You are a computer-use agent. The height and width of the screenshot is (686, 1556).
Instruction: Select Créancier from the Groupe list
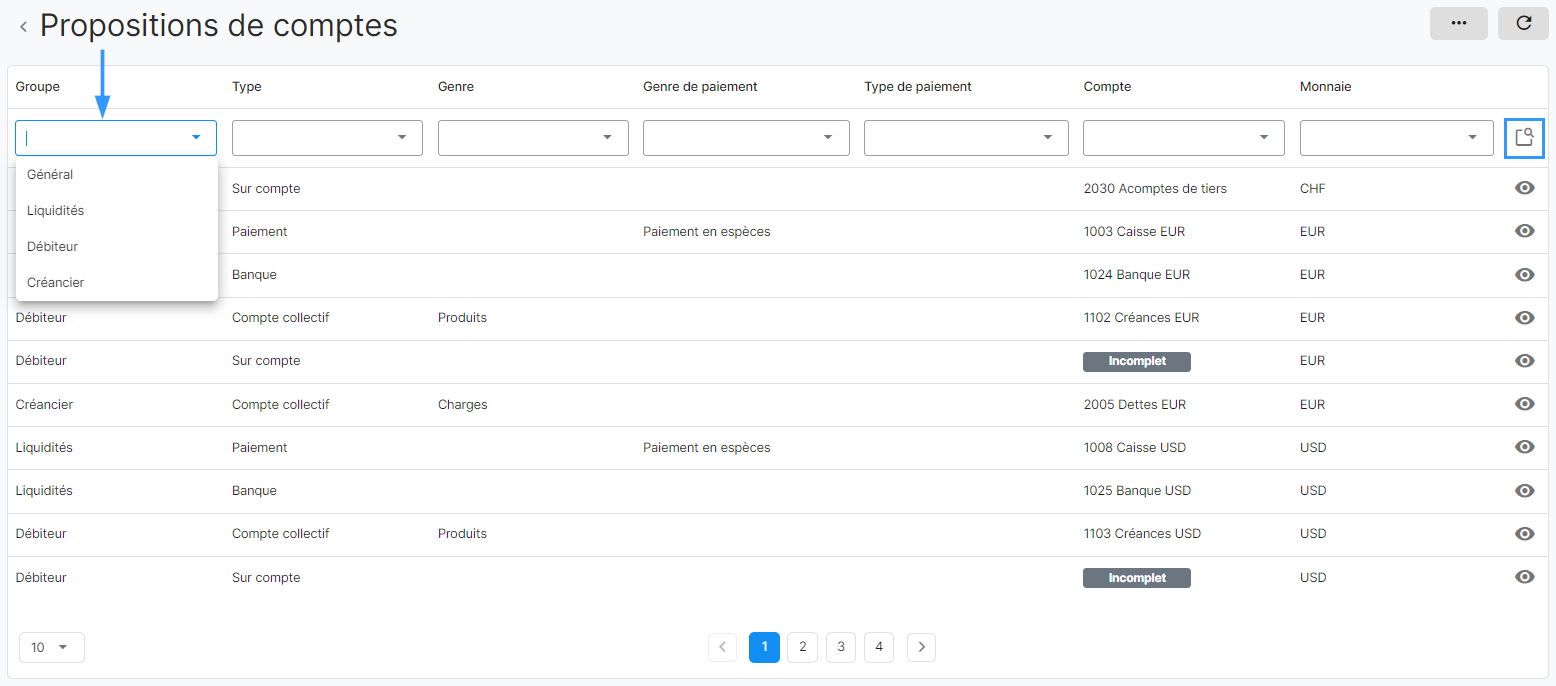(x=117, y=282)
